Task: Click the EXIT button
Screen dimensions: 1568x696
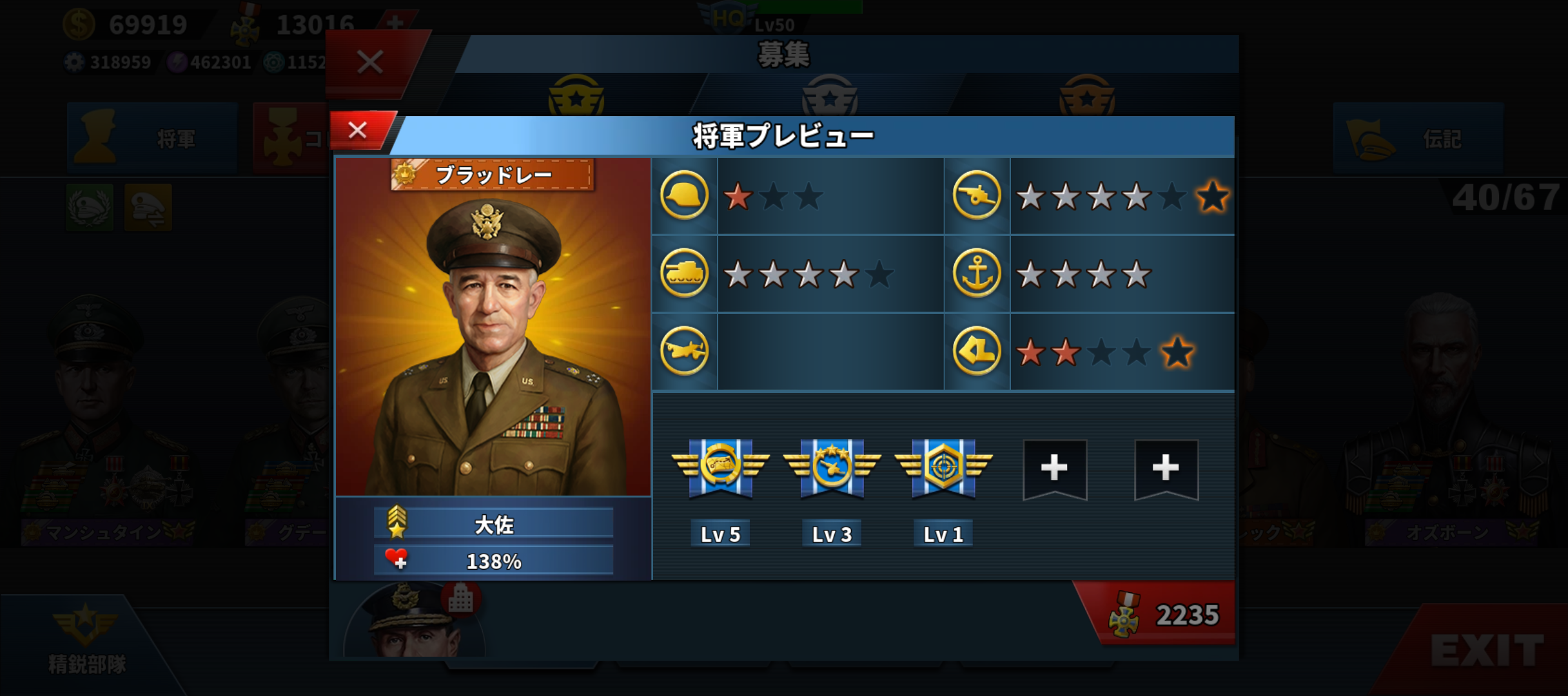Action: (1487, 651)
